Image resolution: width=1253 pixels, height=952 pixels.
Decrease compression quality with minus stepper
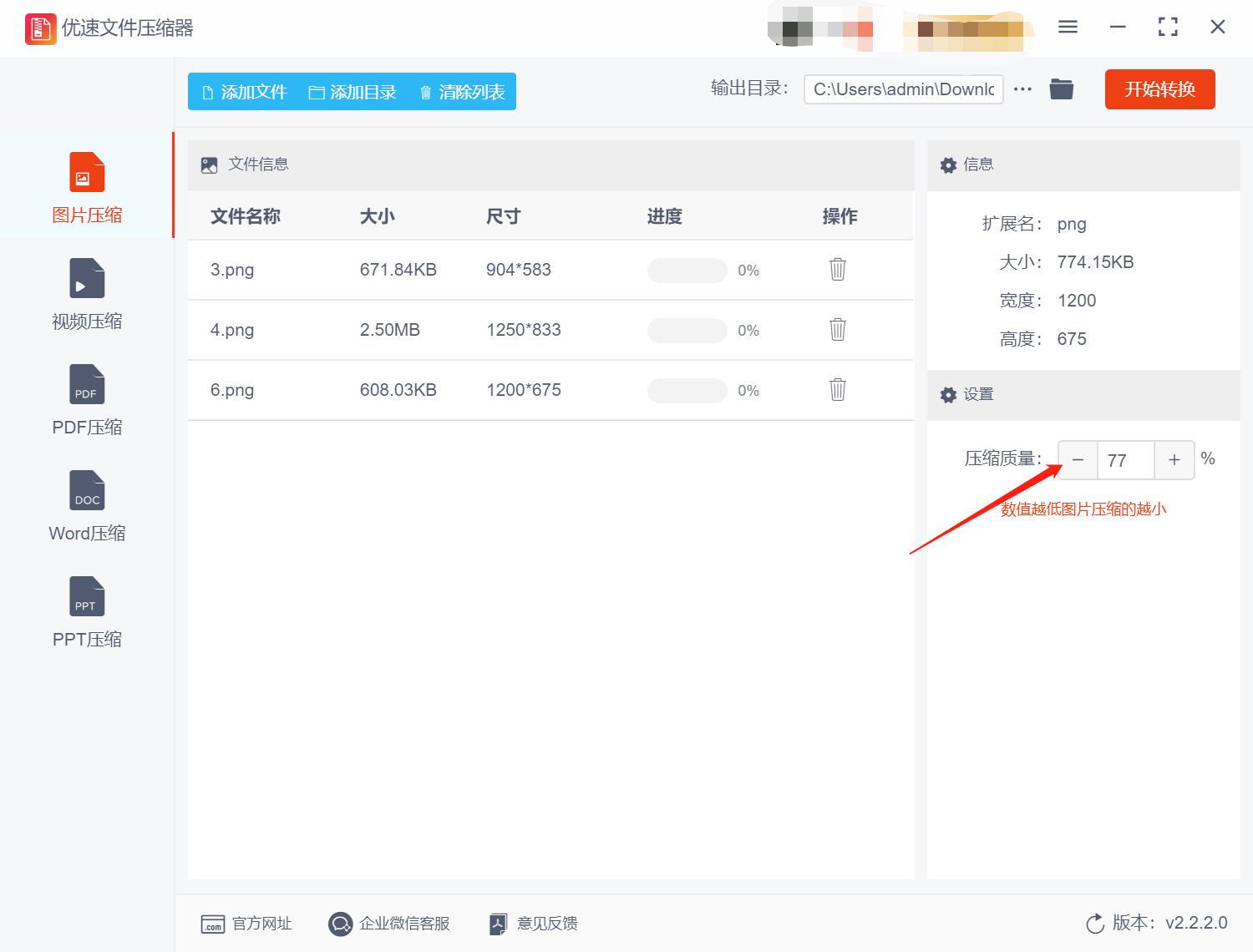click(1077, 460)
